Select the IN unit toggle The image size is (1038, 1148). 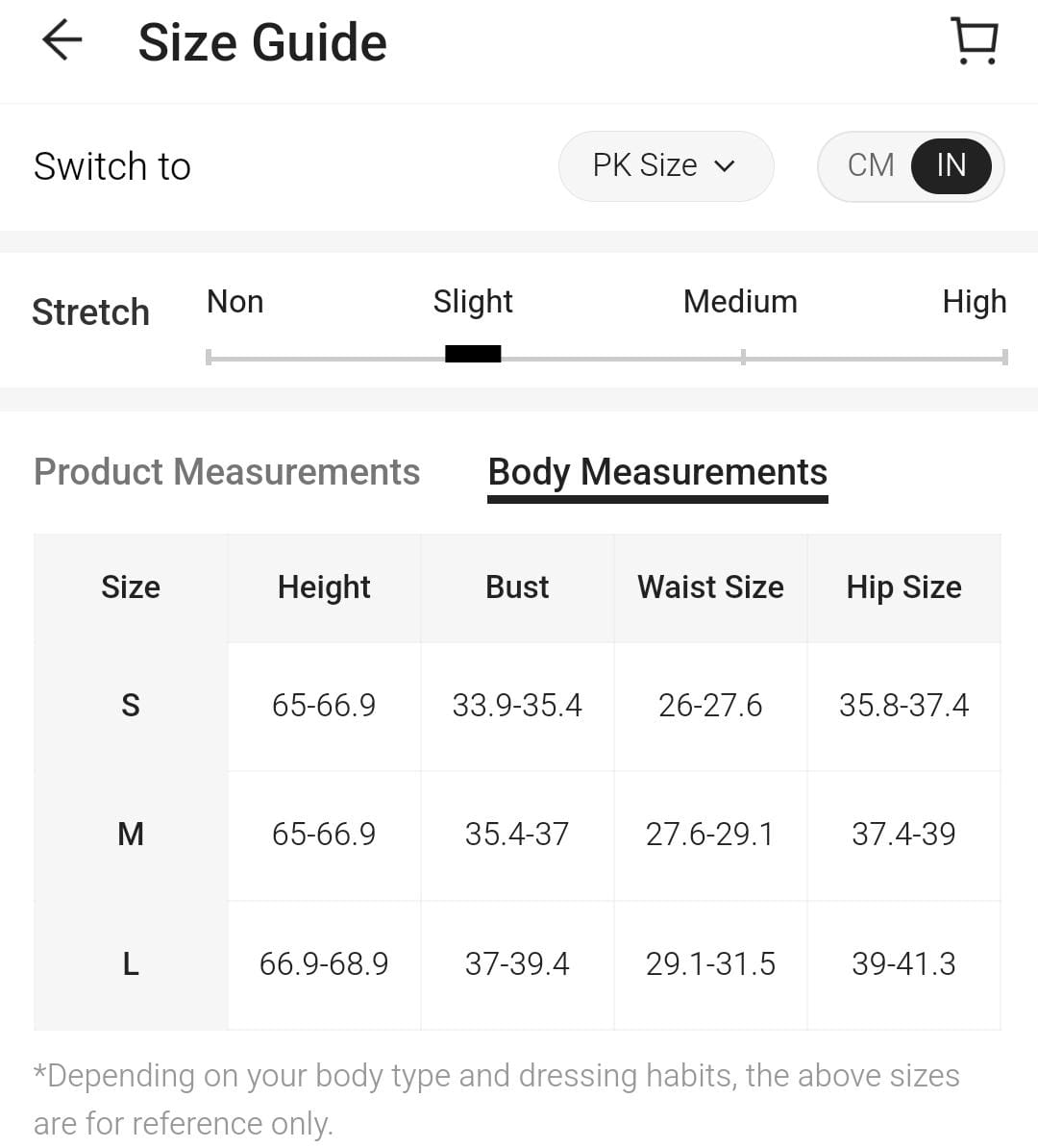click(951, 165)
